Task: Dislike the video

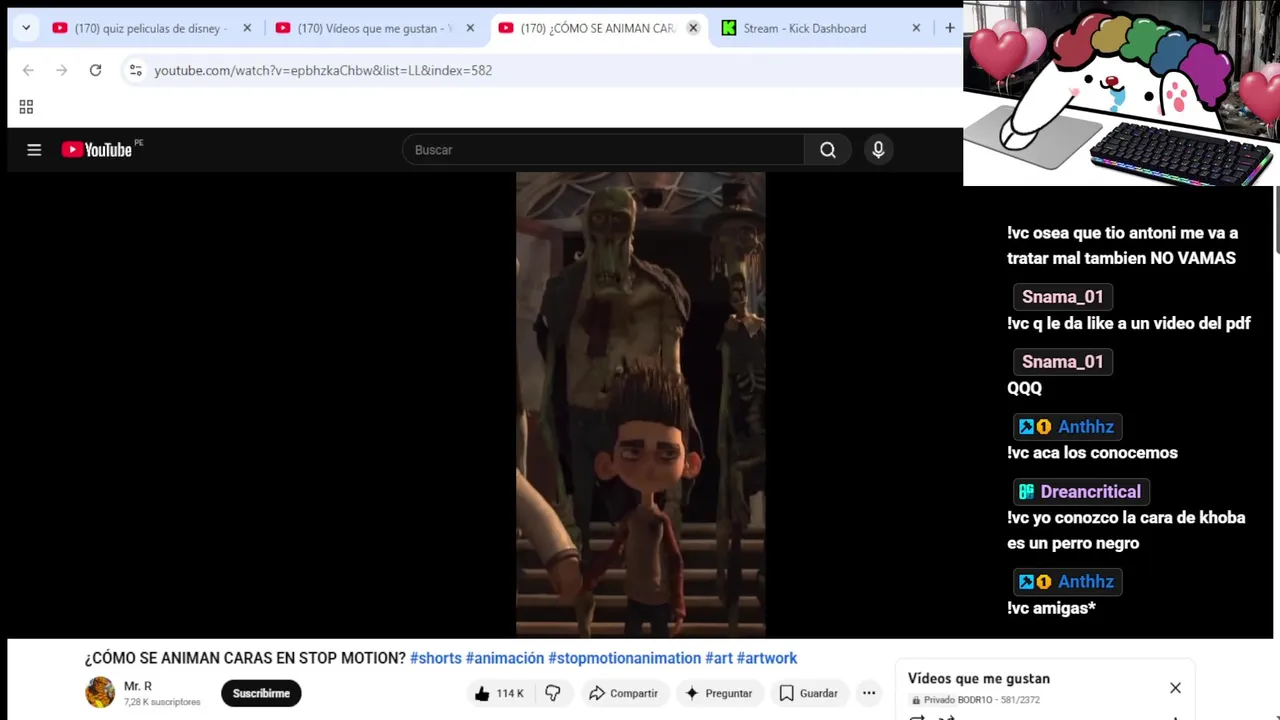Action: [x=552, y=693]
